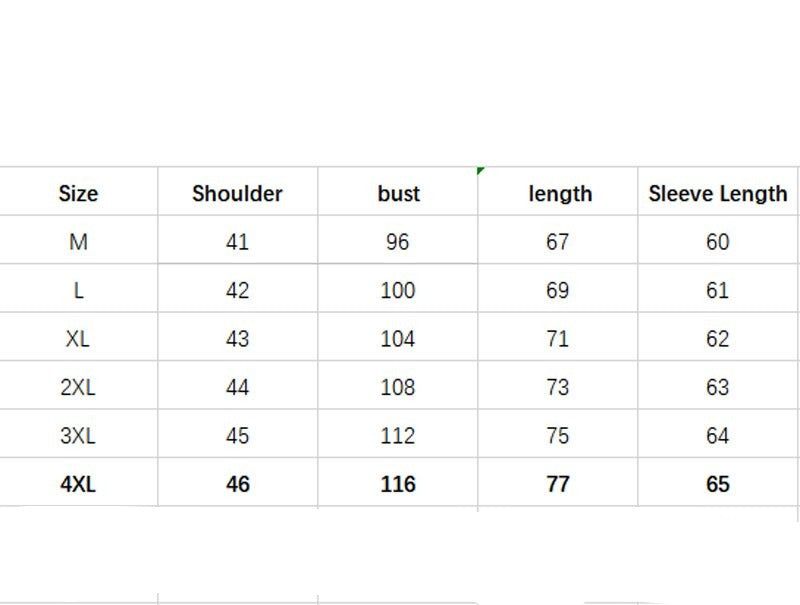This screenshot has height=605, width=800.
Task: Select the sleeve length value 63 cell
Action: click(x=718, y=387)
